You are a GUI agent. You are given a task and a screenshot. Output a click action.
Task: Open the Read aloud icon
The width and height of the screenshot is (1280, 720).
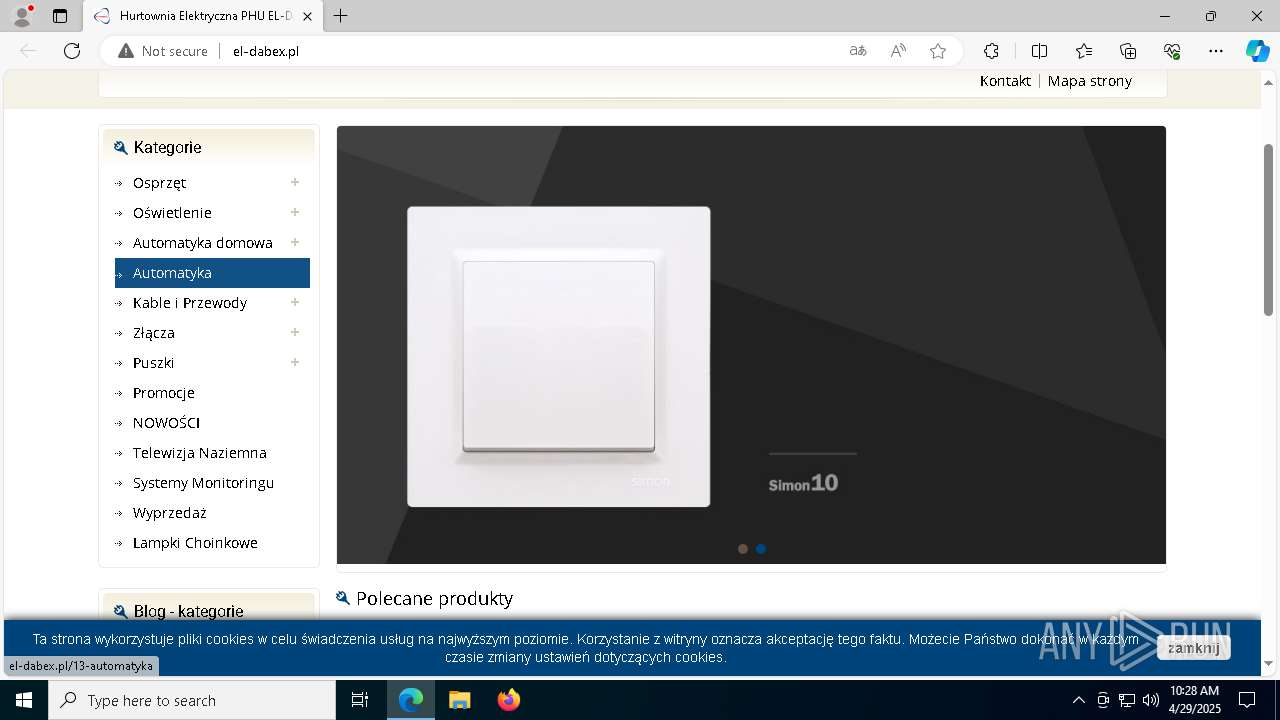(x=898, y=51)
